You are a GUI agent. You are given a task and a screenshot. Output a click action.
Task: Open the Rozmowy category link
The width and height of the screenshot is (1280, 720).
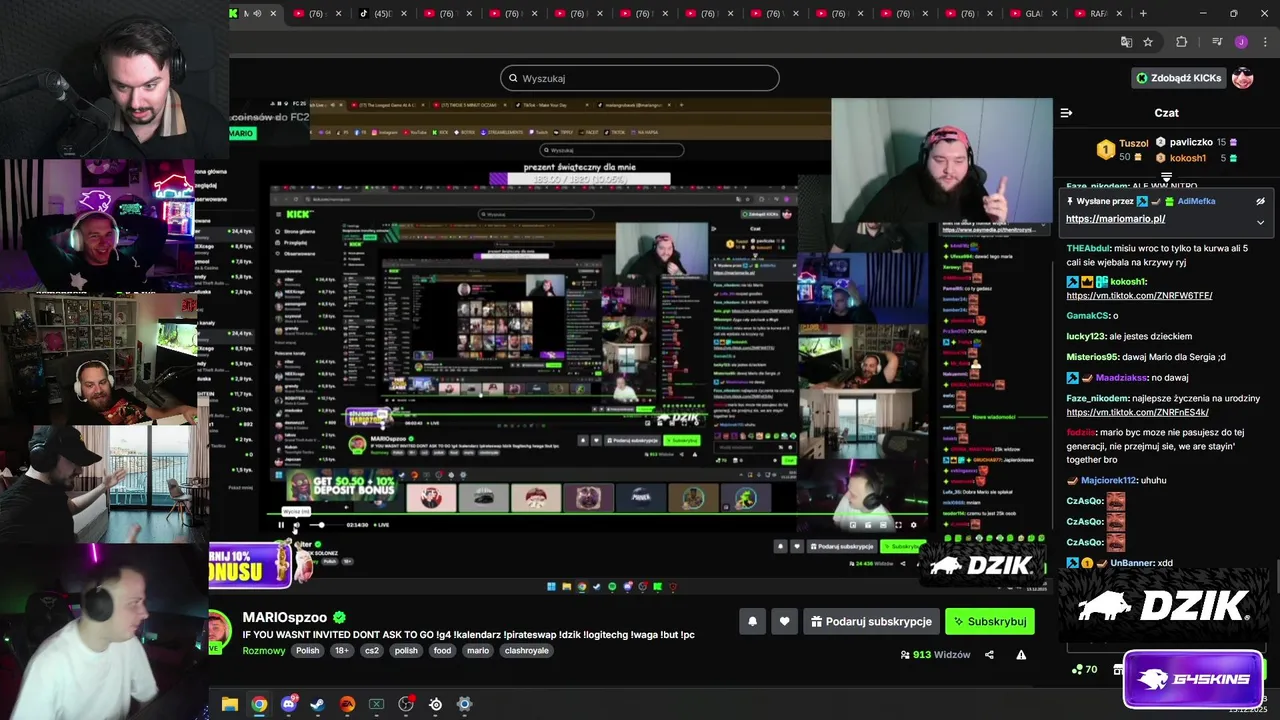pyautogui.click(x=264, y=650)
